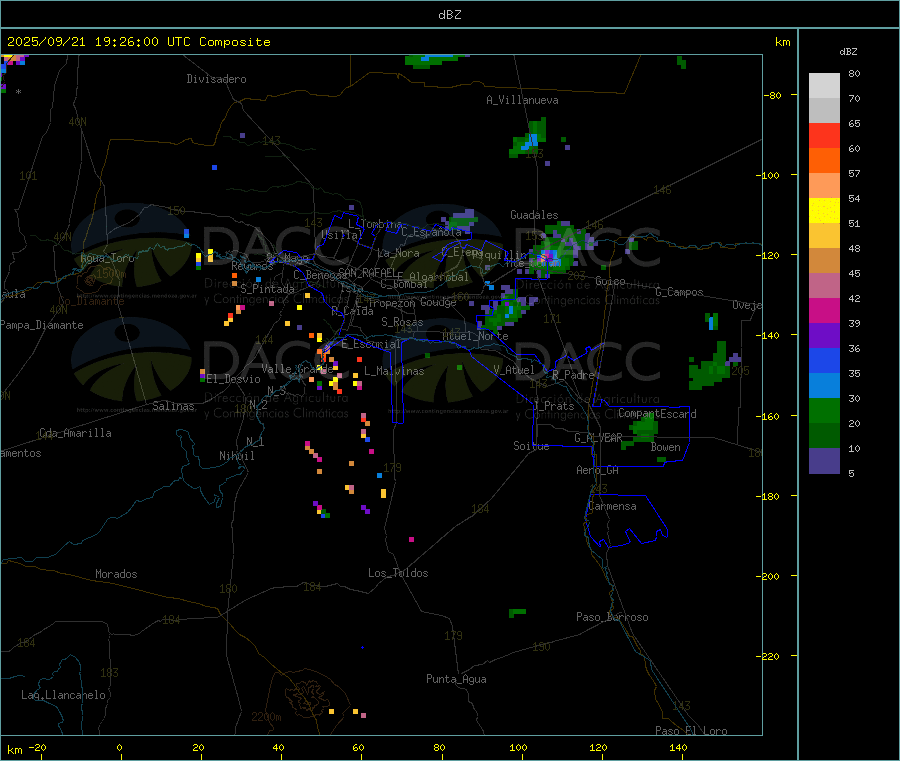
Task: Click the 'El_Desvio' map label
Action: [x=233, y=379]
